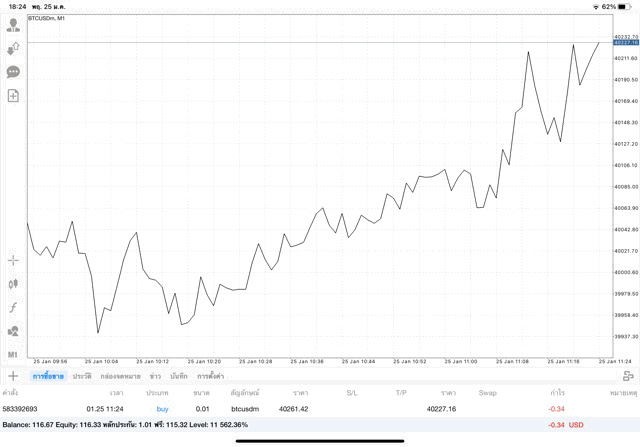The height and width of the screenshot is (447, 640).
Task: Activate the crosshair tool
Action: coord(13,260)
